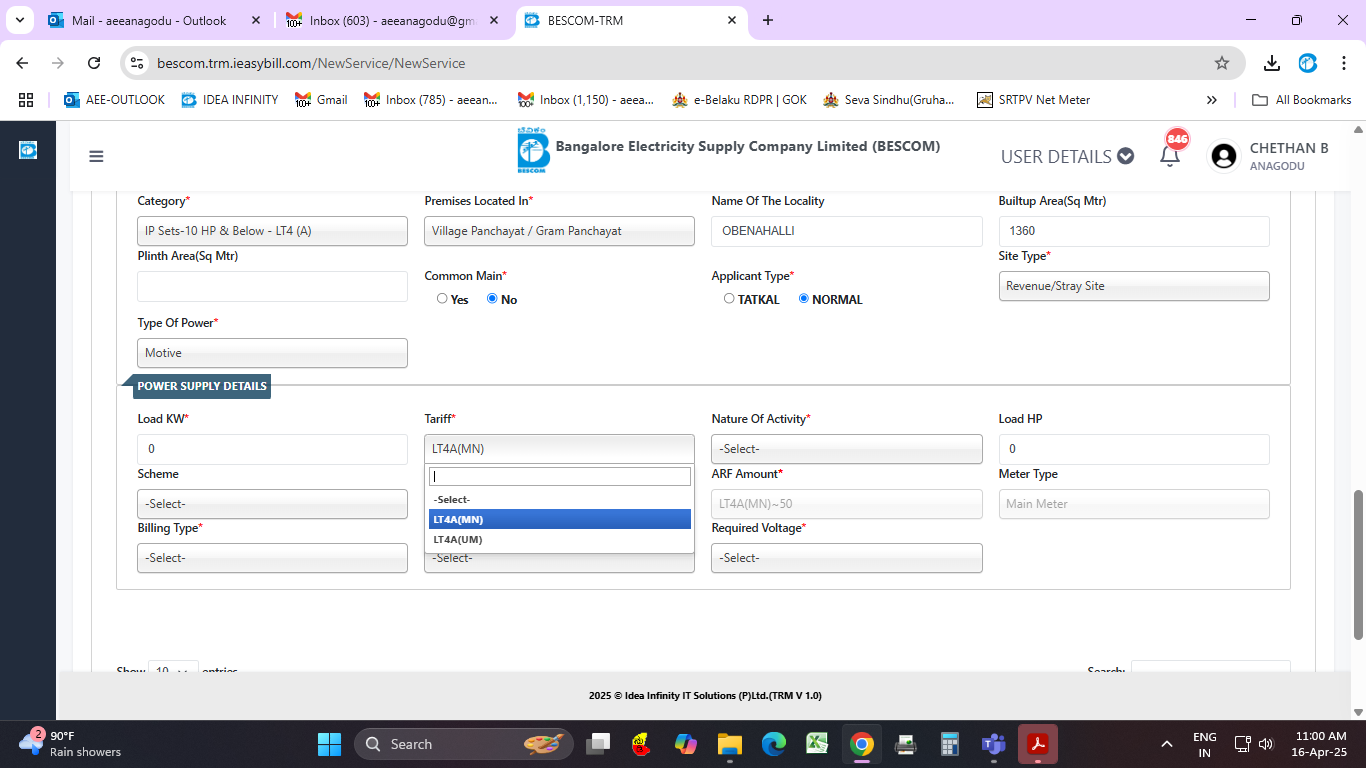Open Adobe Acrobat from the taskbar
The image size is (1366, 768).
pos(1038,744)
